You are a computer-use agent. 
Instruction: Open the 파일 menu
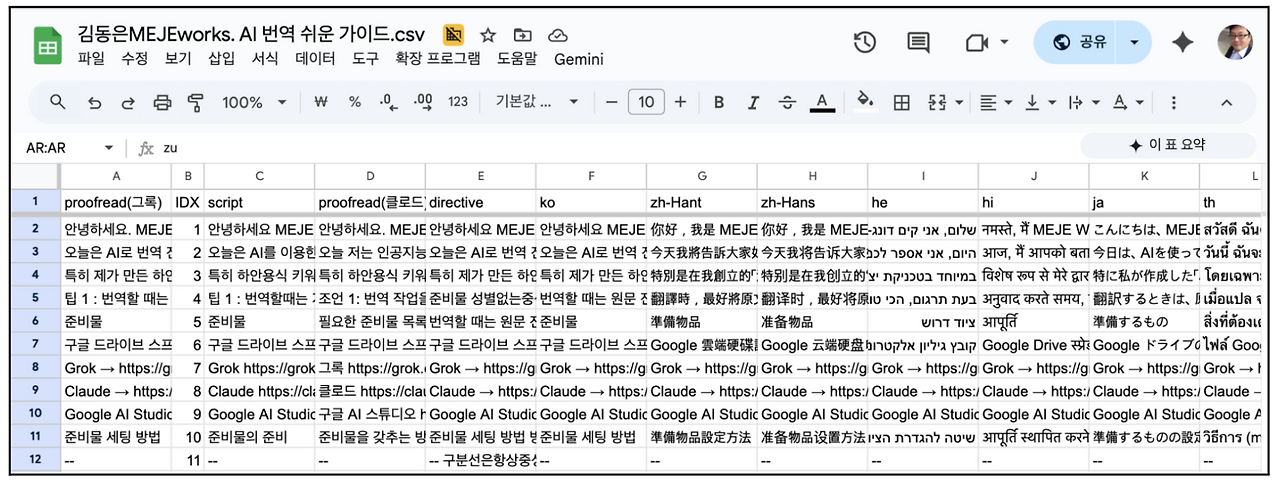91,59
